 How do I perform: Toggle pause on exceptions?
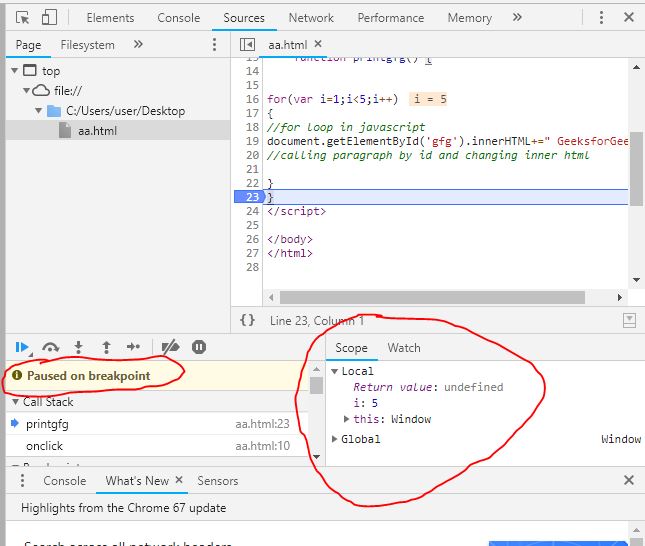tap(199, 347)
